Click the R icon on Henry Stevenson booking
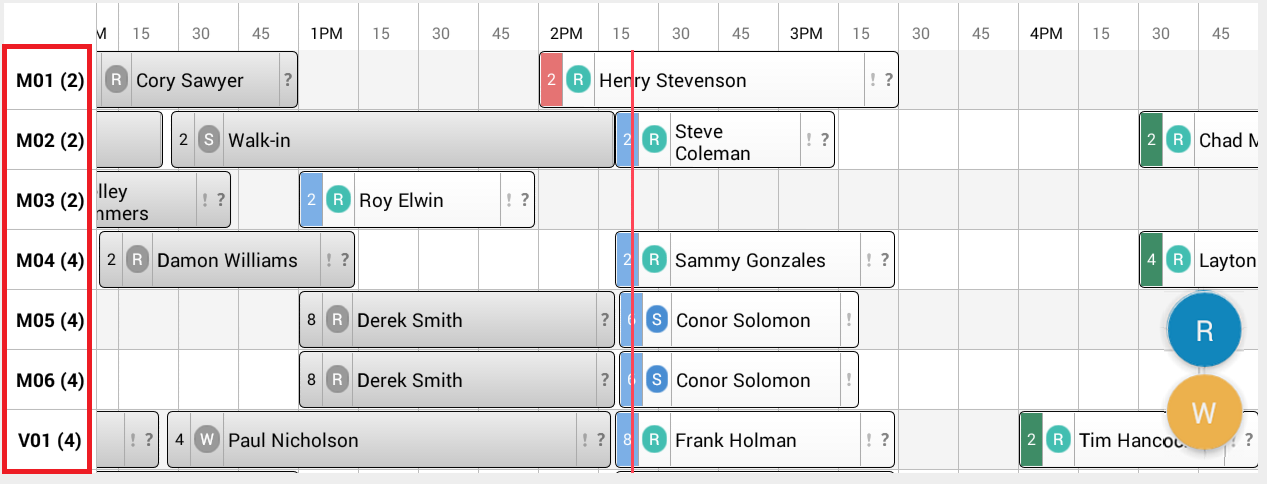The height and width of the screenshot is (484, 1267). click(x=578, y=80)
